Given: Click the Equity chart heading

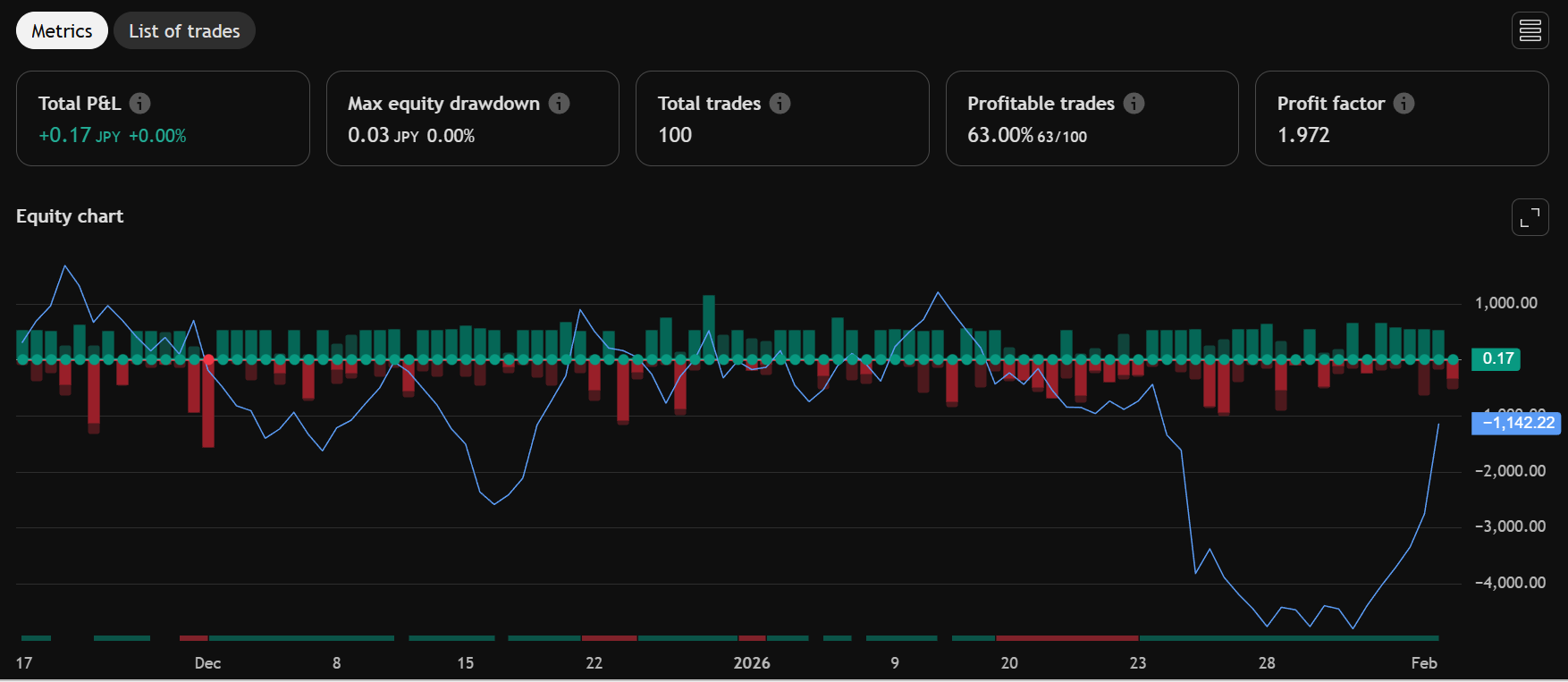Looking at the screenshot, I should coord(70,216).
